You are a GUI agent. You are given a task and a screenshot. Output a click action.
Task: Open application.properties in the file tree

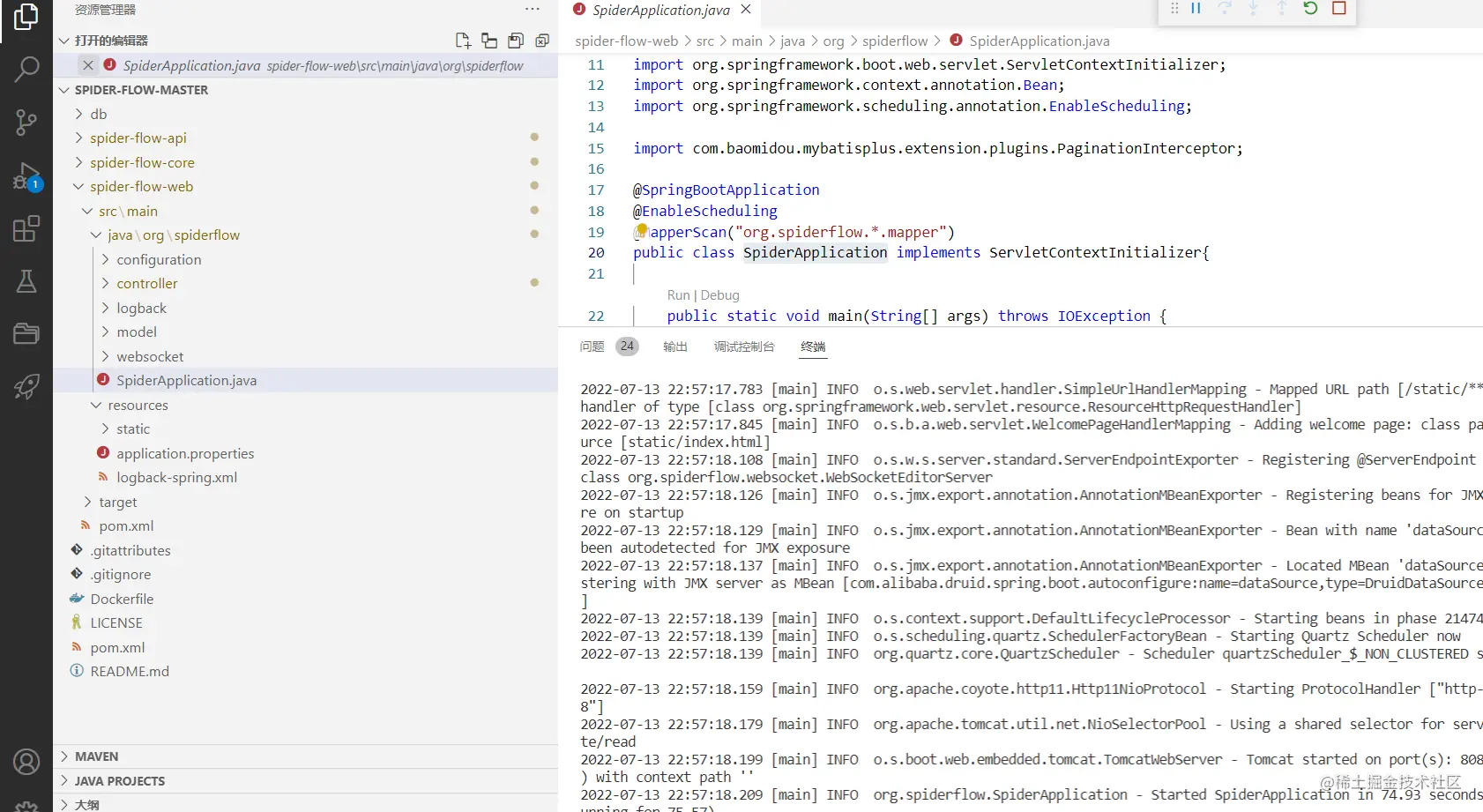point(185,453)
